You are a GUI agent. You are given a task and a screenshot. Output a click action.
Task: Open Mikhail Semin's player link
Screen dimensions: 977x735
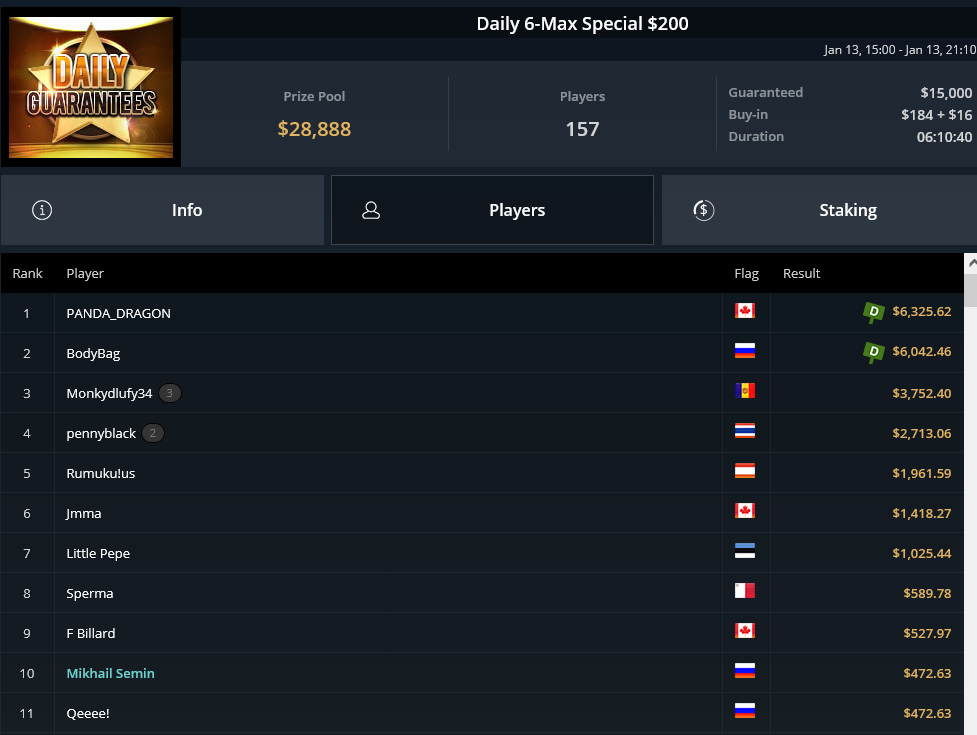coord(110,673)
